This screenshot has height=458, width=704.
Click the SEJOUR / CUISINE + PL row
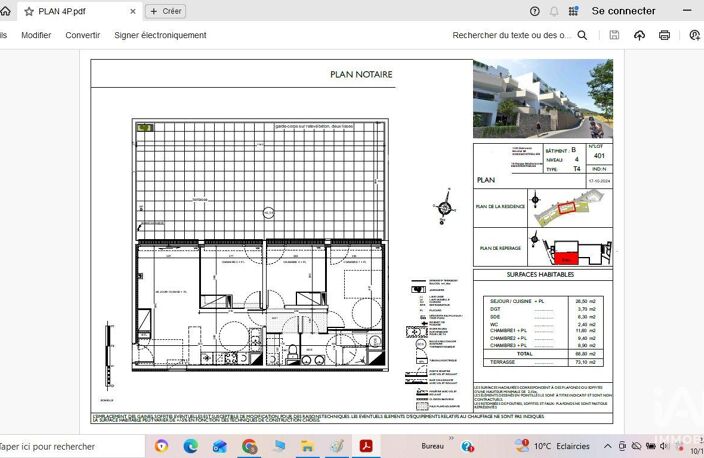click(x=543, y=301)
